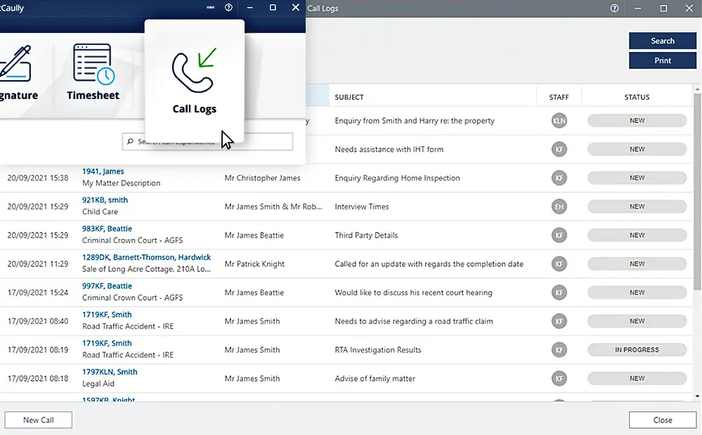Open the NEW status pill for the completion date update row
Screen dimensions: 702x435
tap(637, 264)
